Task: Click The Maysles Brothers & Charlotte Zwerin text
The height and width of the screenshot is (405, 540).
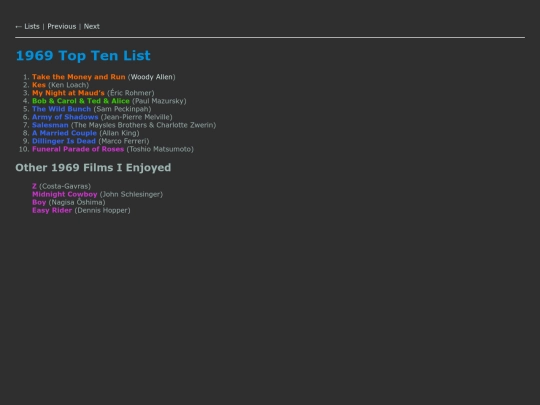Action: pyautogui.click(x=143, y=125)
